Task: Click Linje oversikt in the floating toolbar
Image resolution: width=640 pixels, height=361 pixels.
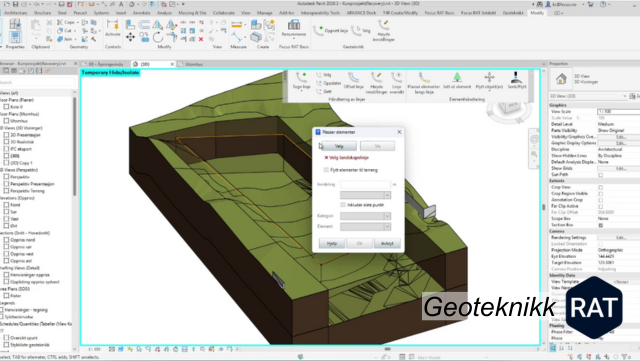Action: pos(396,83)
